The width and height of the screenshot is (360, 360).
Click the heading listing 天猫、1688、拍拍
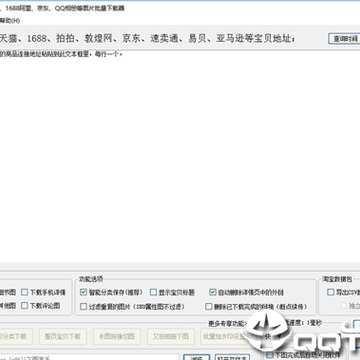pos(147,39)
